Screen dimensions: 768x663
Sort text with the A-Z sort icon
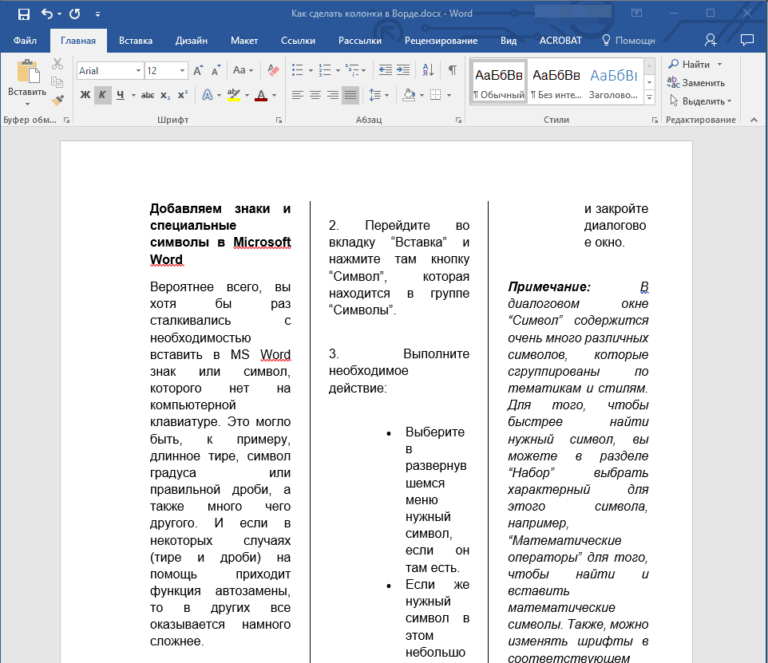coord(429,71)
